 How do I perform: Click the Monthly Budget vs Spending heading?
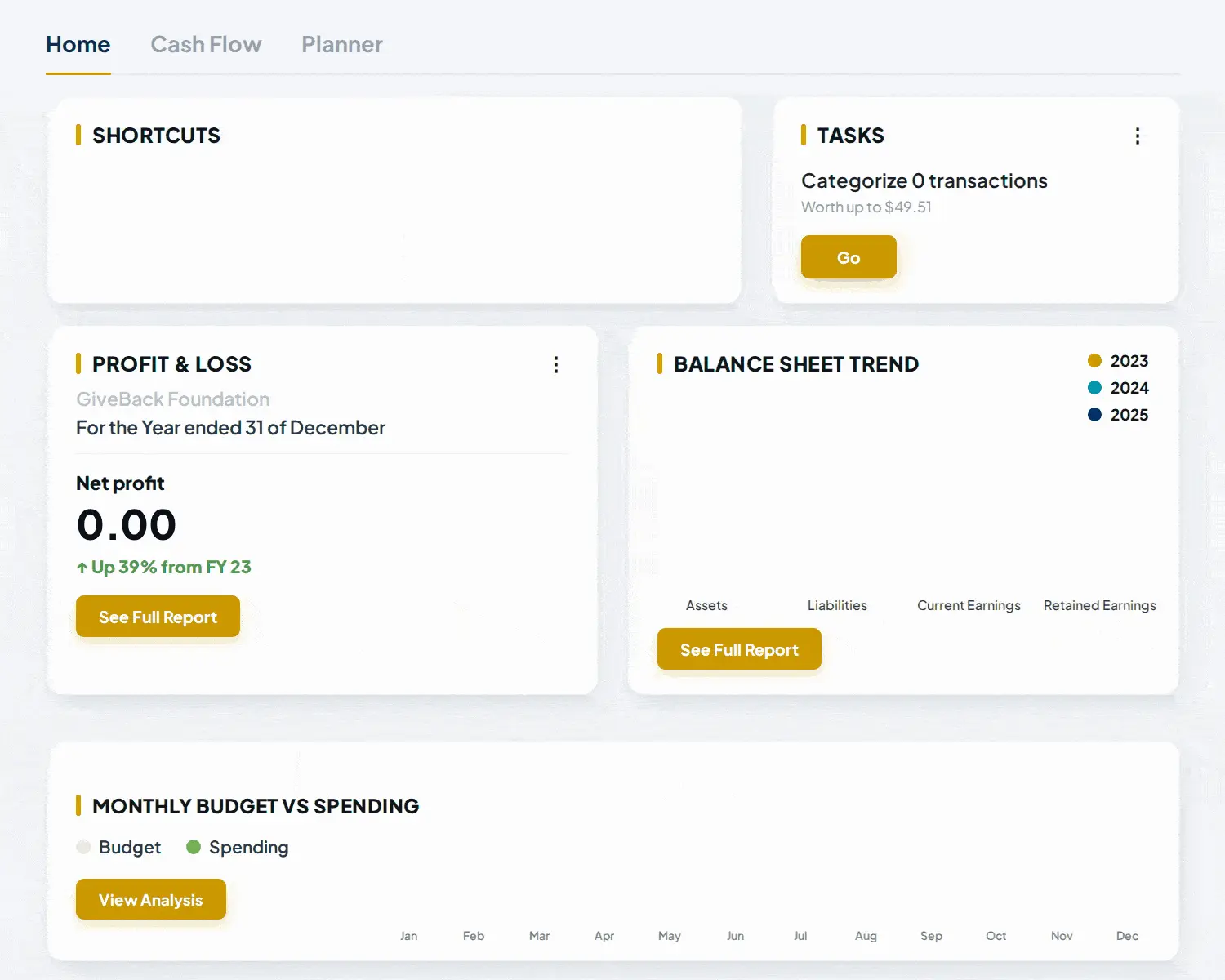(x=256, y=806)
